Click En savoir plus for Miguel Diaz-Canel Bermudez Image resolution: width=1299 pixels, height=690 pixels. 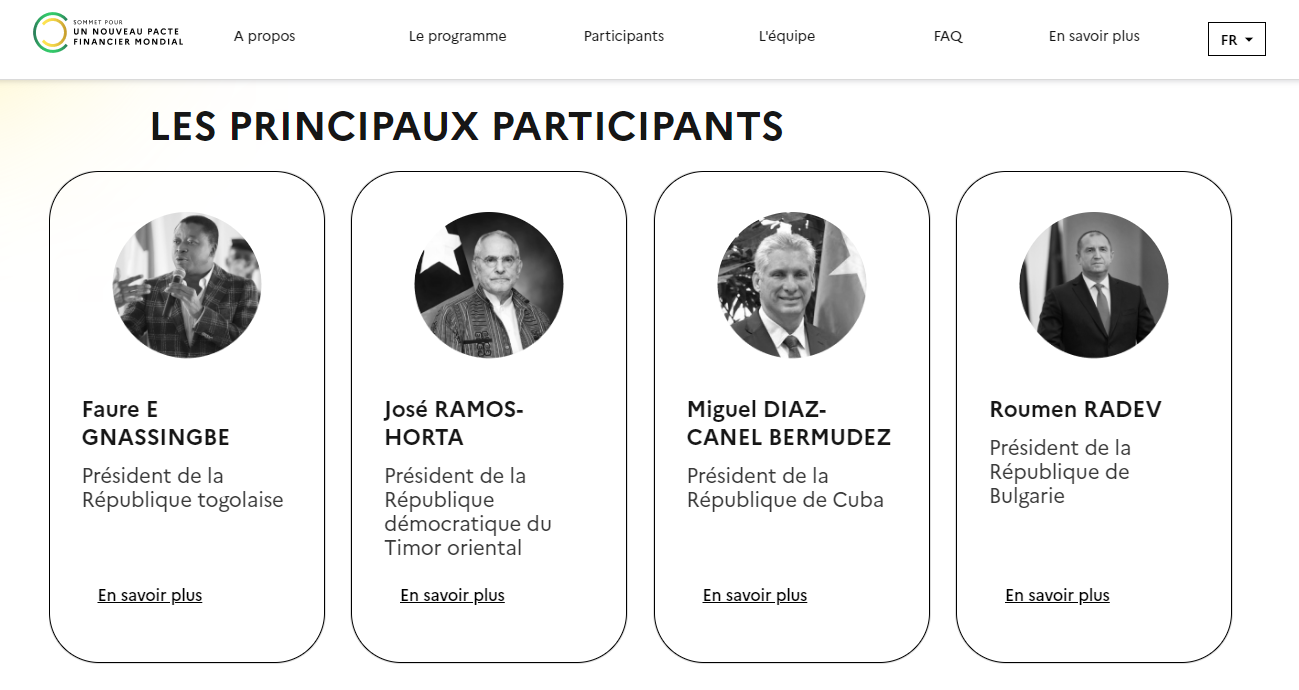coord(755,595)
